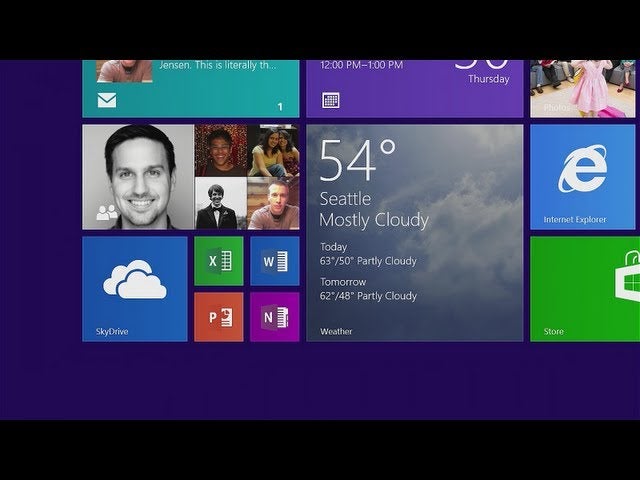Click Tomorrow's forecast in Weather tile
The width and height of the screenshot is (640, 480).
click(368, 289)
